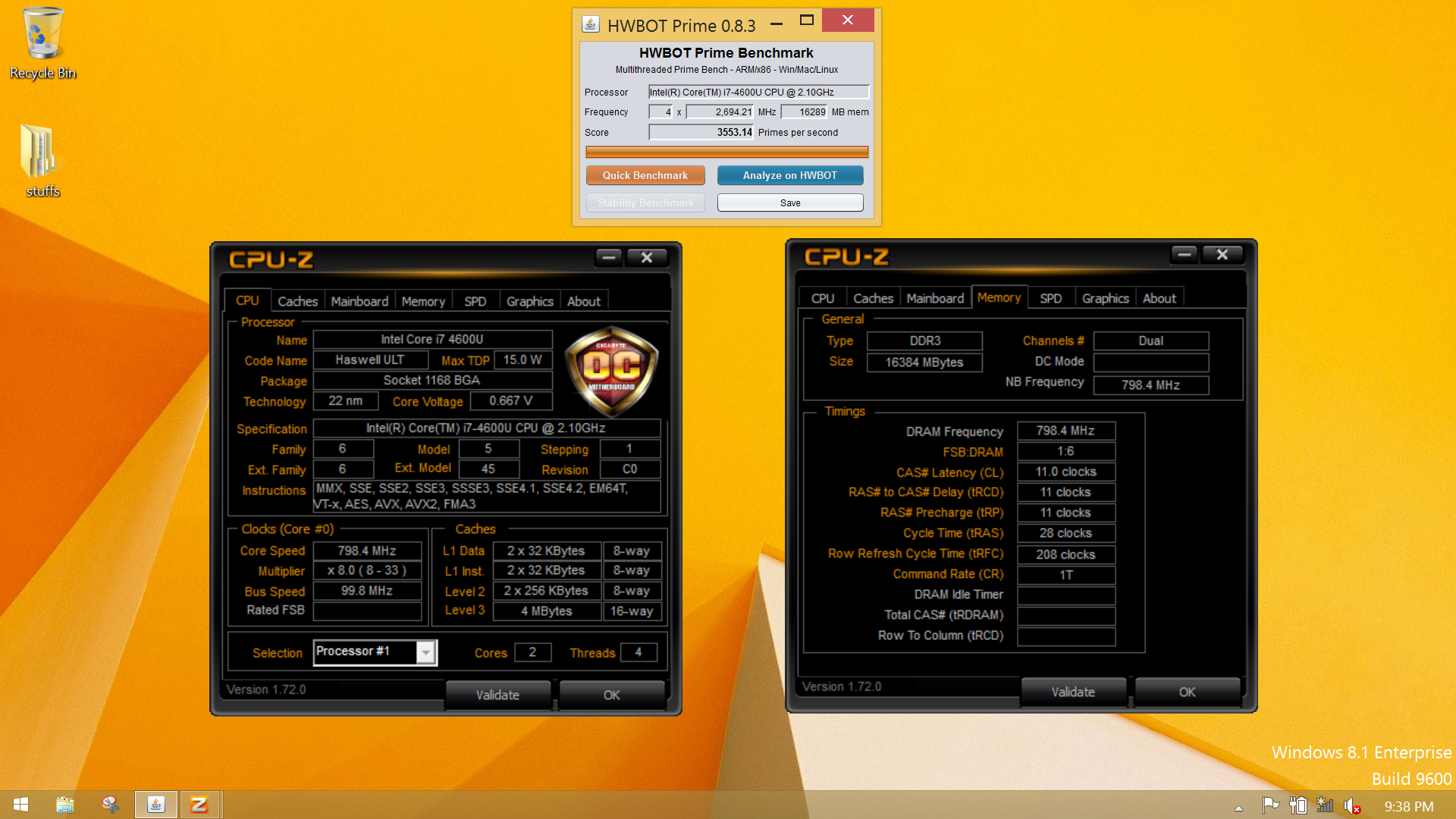Switch to Mainboard tab in left CPU-Z
The height and width of the screenshot is (819, 1456).
[x=359, y=301]
